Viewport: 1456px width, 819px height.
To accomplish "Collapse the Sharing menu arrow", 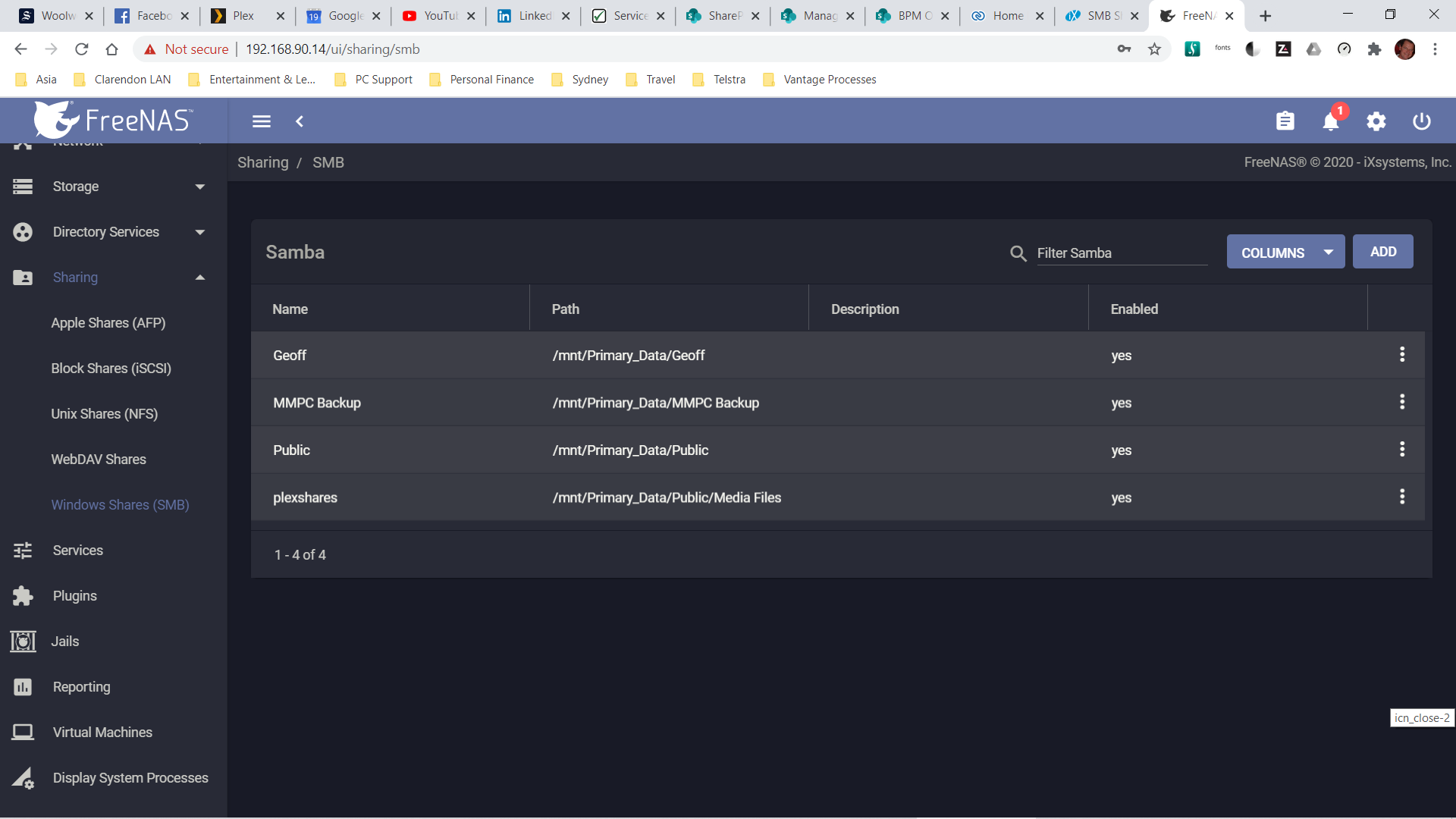I will [200, 278].
